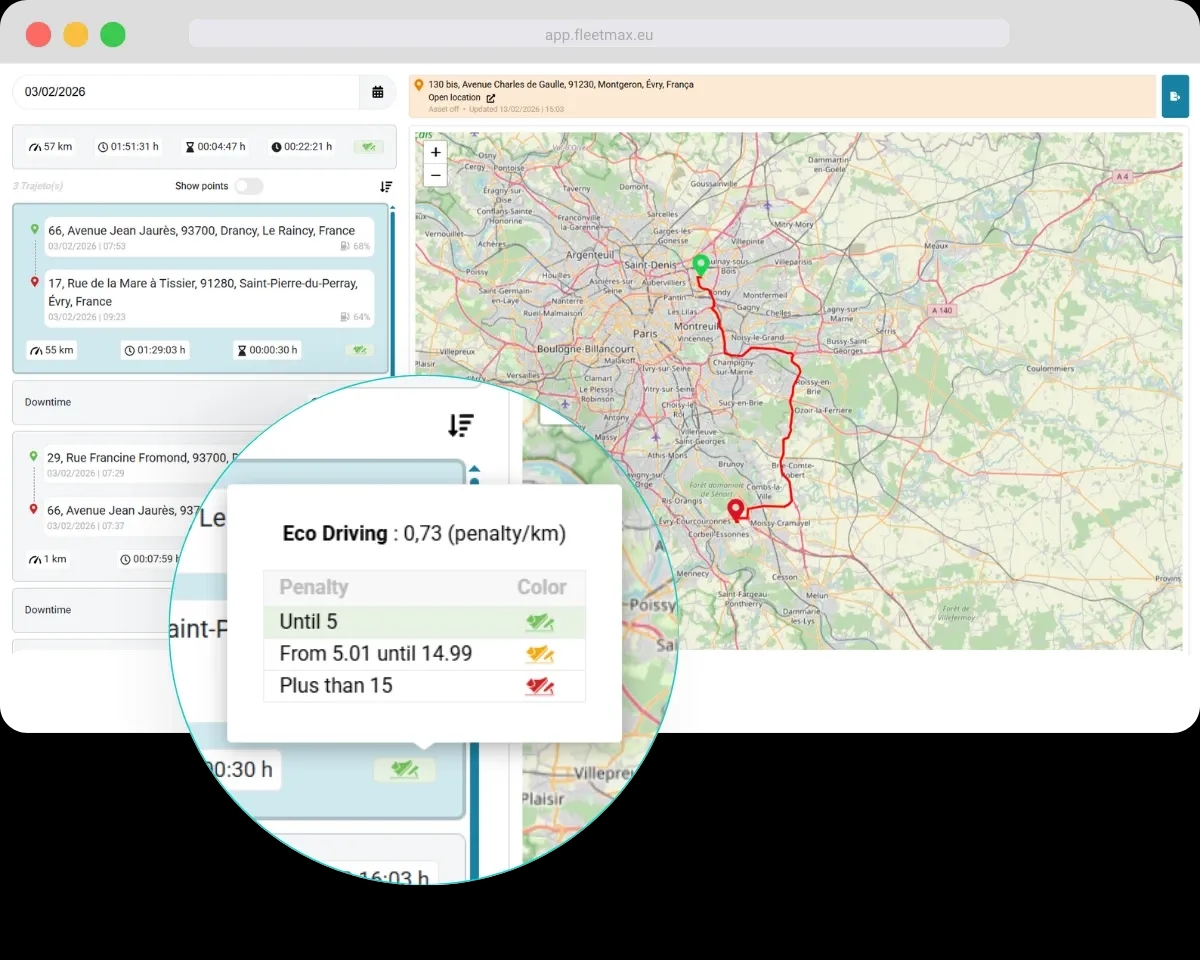The height and width of the screenshot is (960, 1200).
Task: Click the trip list vertical scrollbar
Action: click(x=392, y=290)
